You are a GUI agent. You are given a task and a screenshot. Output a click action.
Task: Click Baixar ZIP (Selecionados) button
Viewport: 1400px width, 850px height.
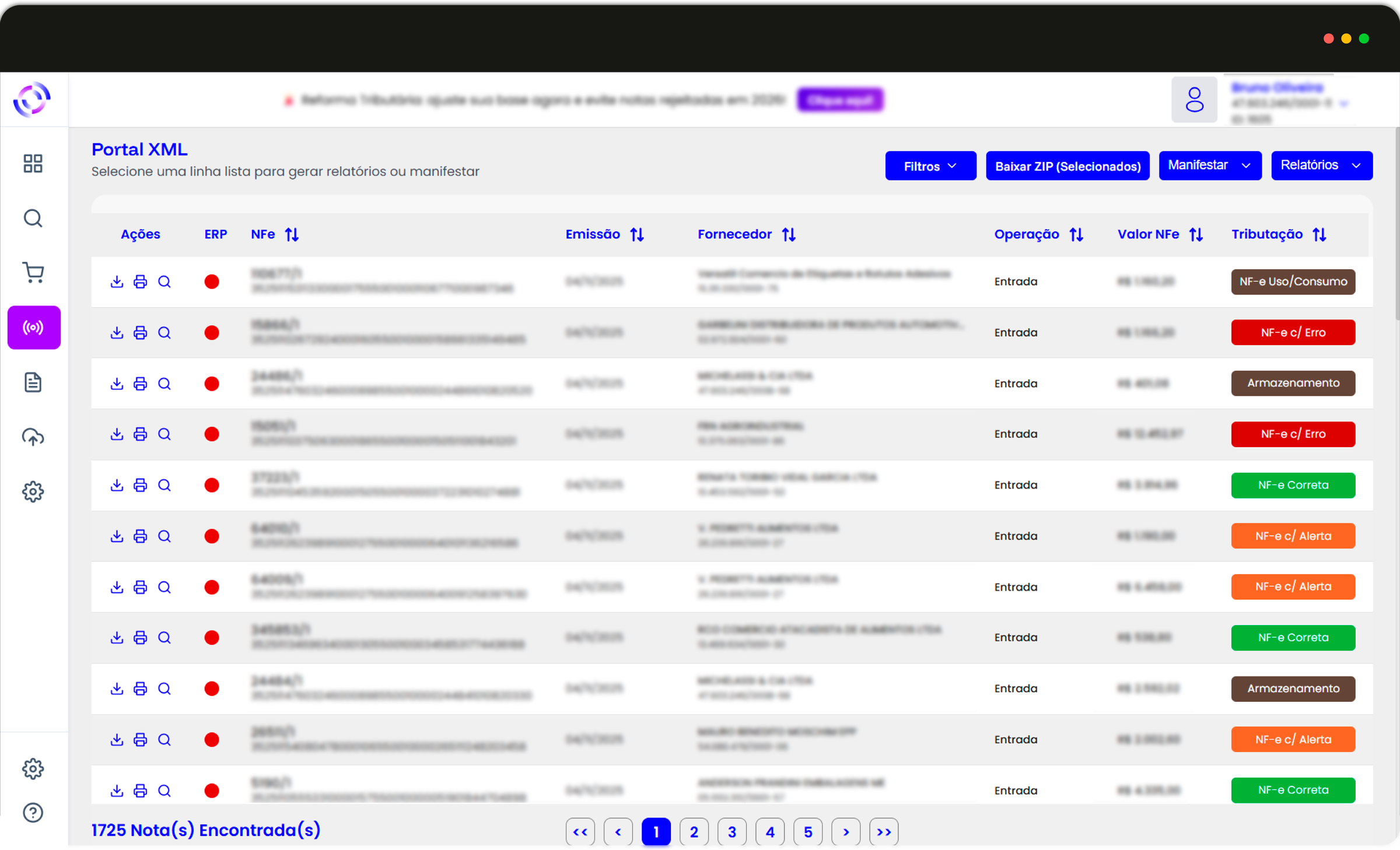point(1067,166)
